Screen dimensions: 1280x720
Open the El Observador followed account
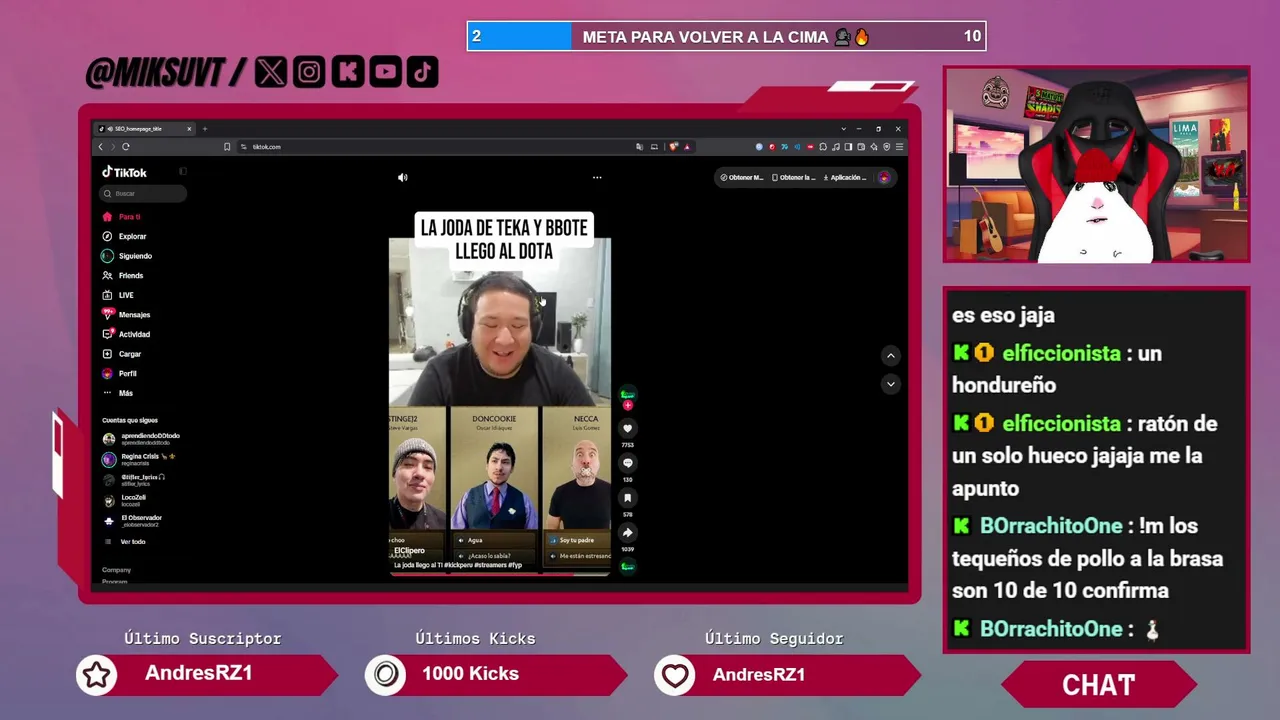coord(132,521)
